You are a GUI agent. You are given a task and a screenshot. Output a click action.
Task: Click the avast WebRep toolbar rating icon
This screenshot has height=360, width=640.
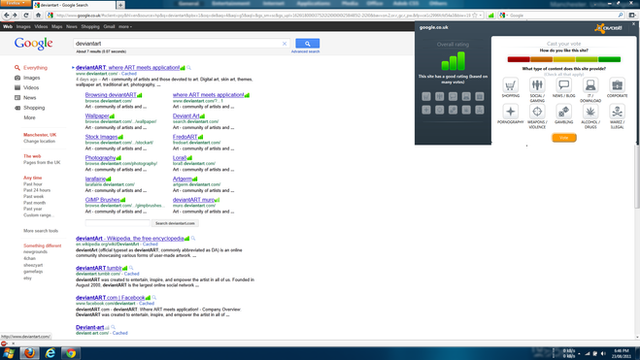click(491, 15)
